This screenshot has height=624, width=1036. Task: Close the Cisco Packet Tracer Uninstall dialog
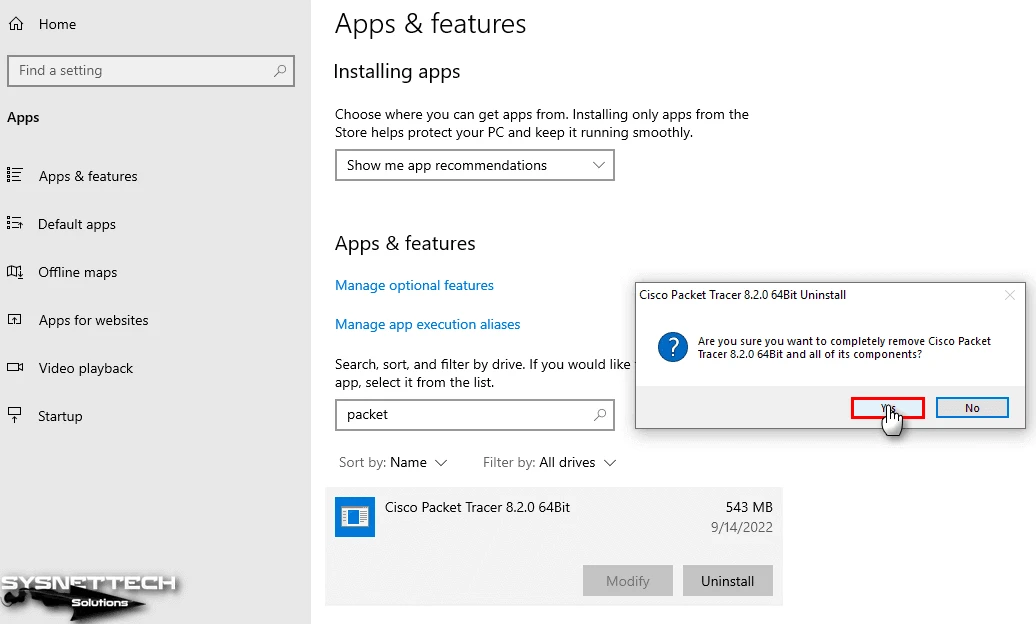(x=1009, y=295)
